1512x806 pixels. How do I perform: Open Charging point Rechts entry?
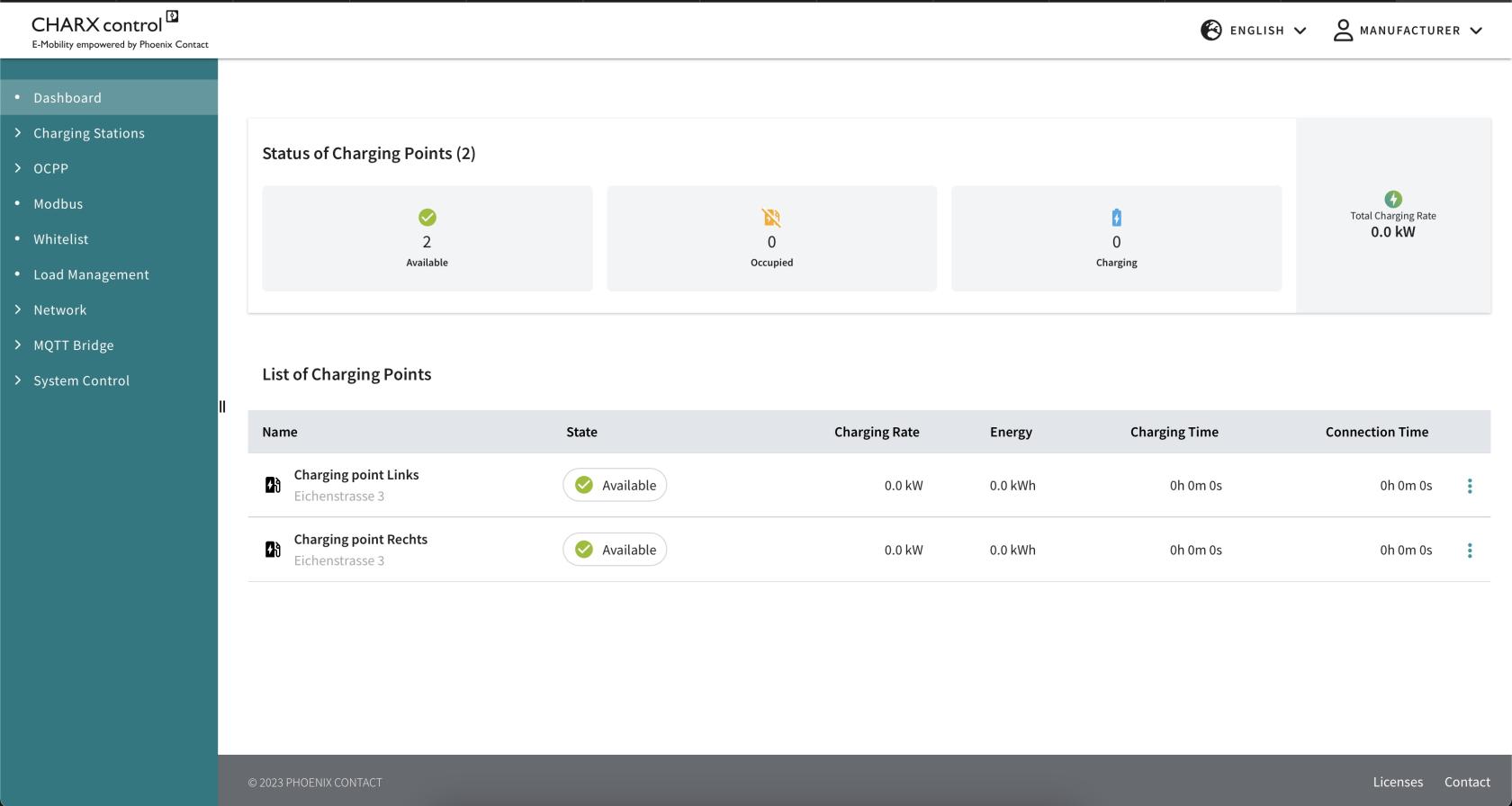click(x=361, y=540)
